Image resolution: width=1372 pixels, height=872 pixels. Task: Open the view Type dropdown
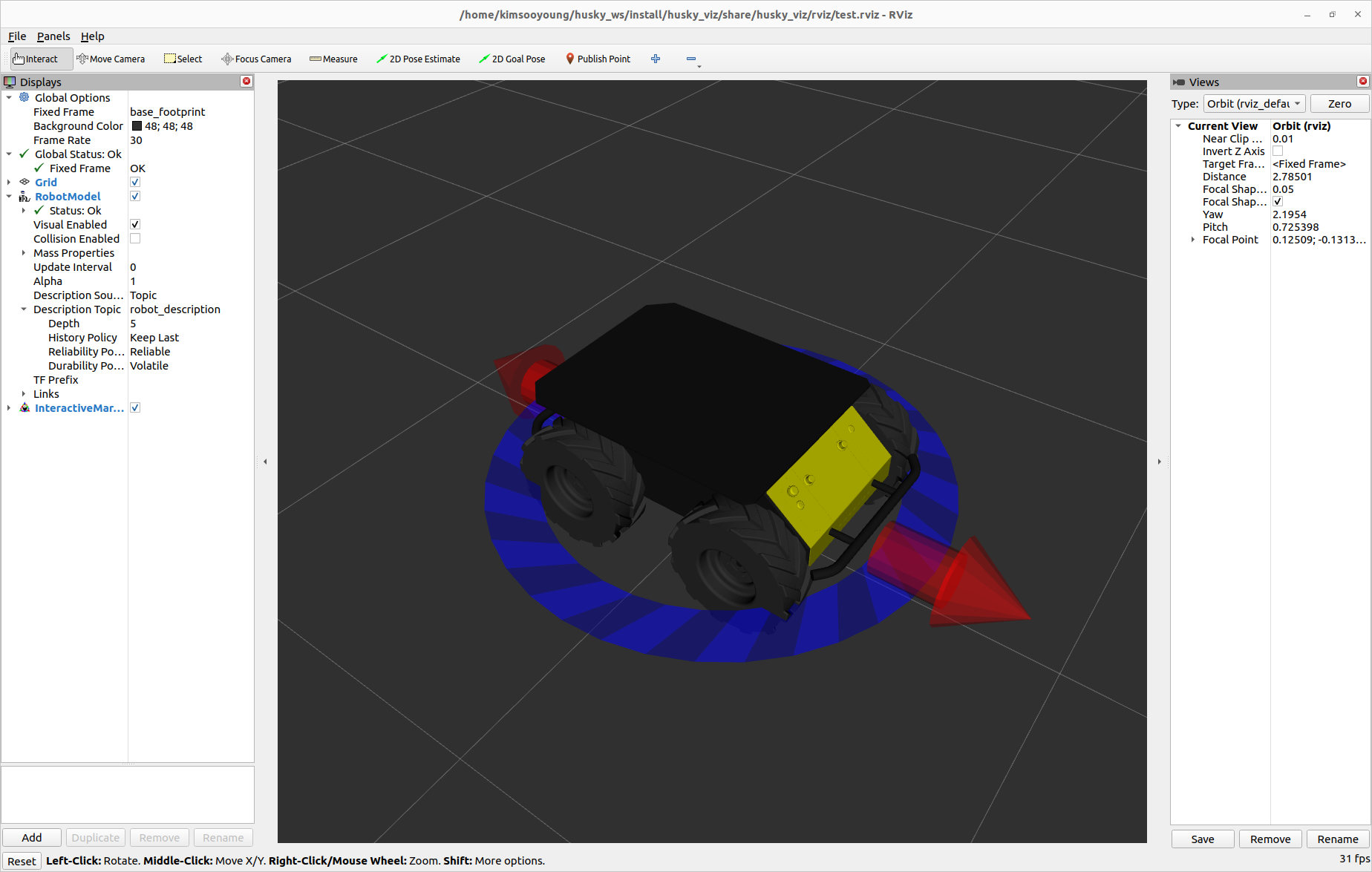tap(1253, 104)
